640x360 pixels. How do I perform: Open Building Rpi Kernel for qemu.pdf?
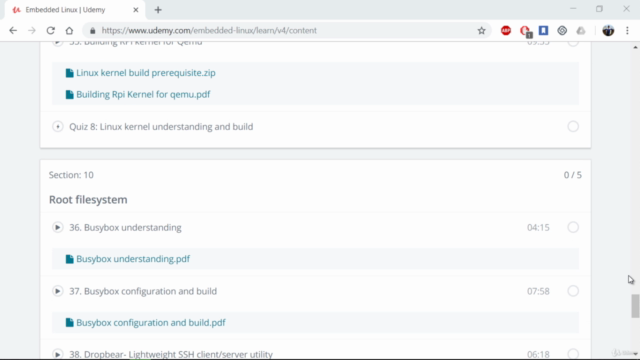click(x=143, y=95)
